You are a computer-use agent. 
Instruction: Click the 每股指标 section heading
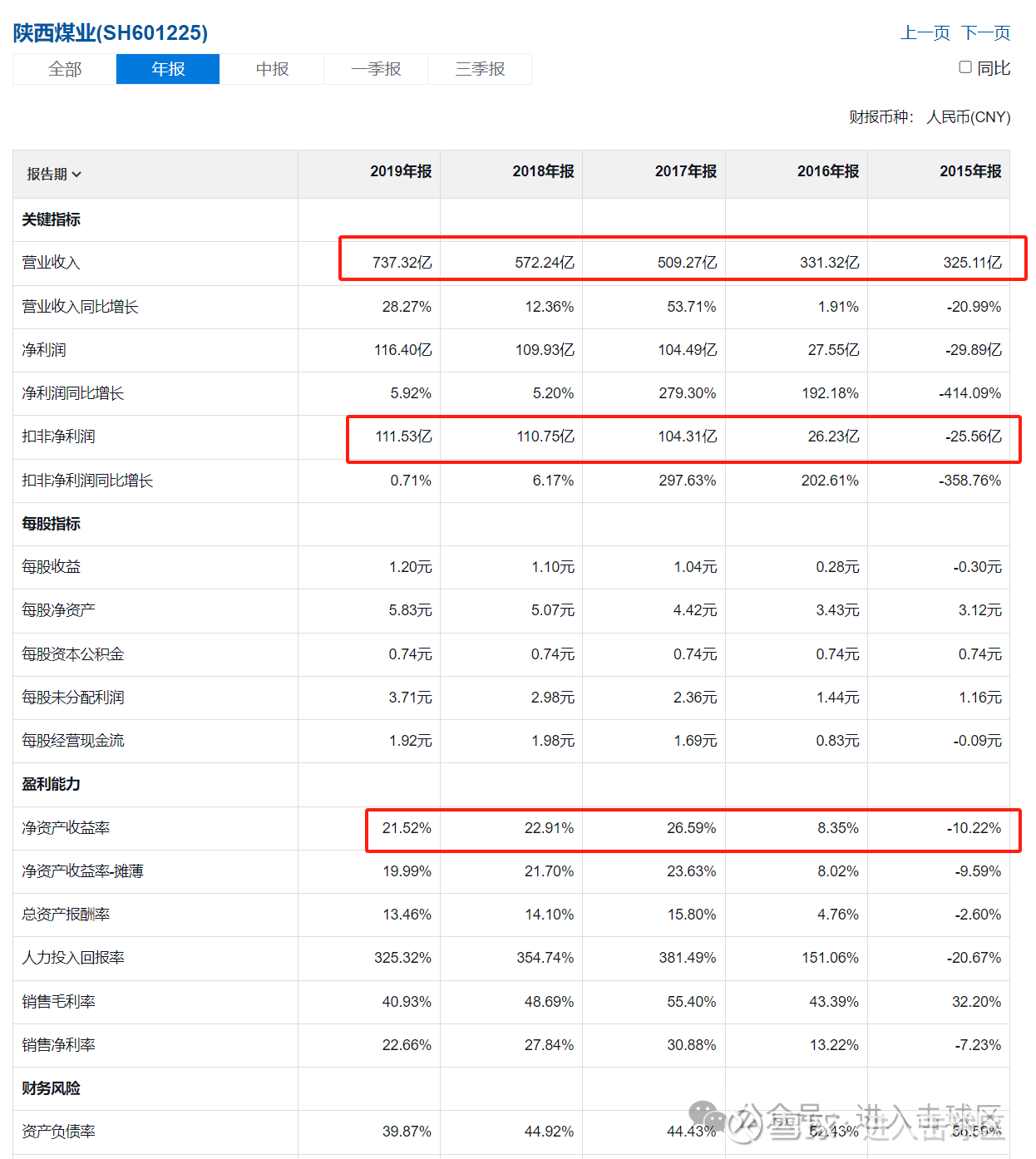tap(52, 524)
